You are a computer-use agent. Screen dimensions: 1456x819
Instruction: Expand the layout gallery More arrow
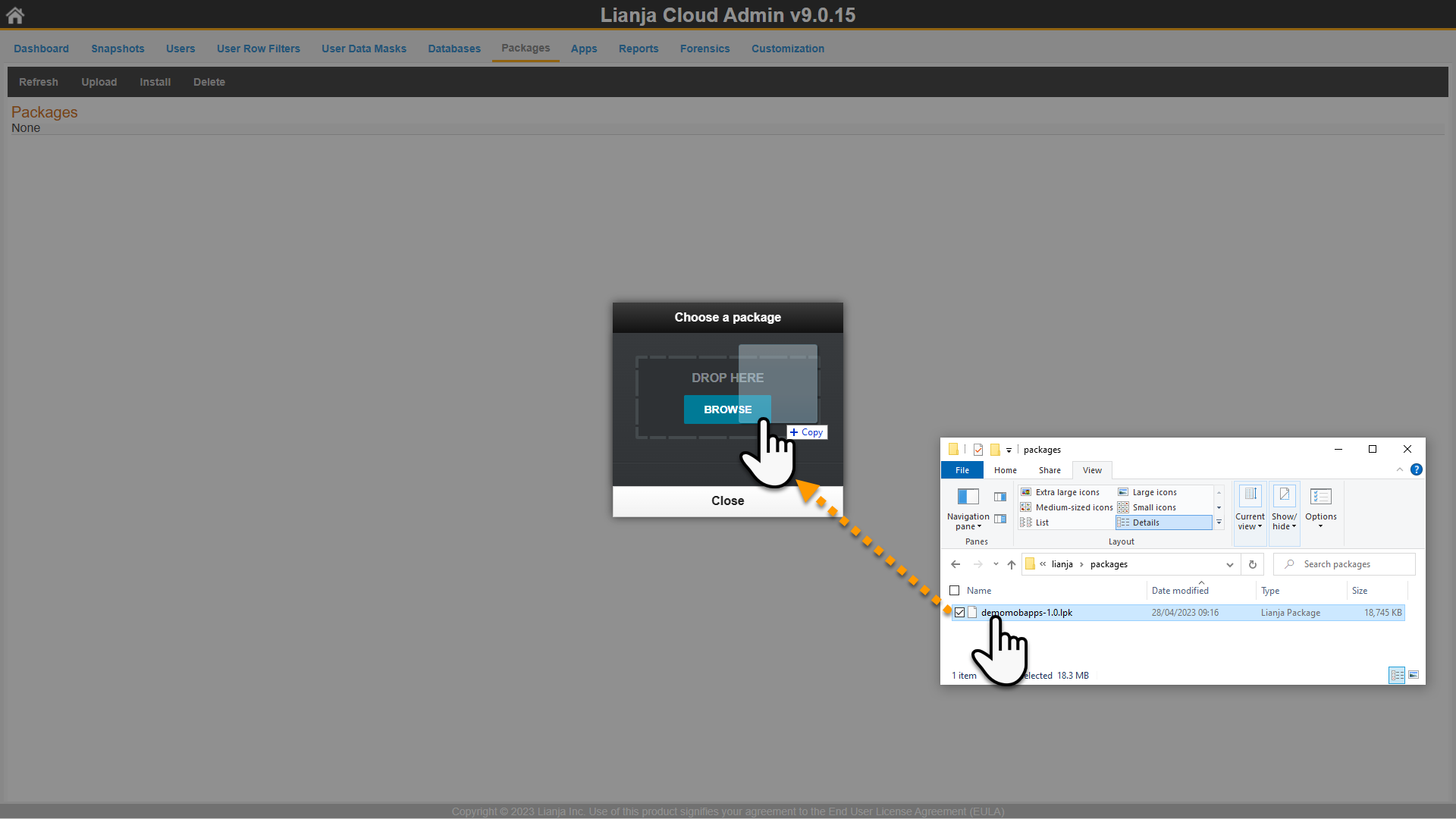(1219, 522)
